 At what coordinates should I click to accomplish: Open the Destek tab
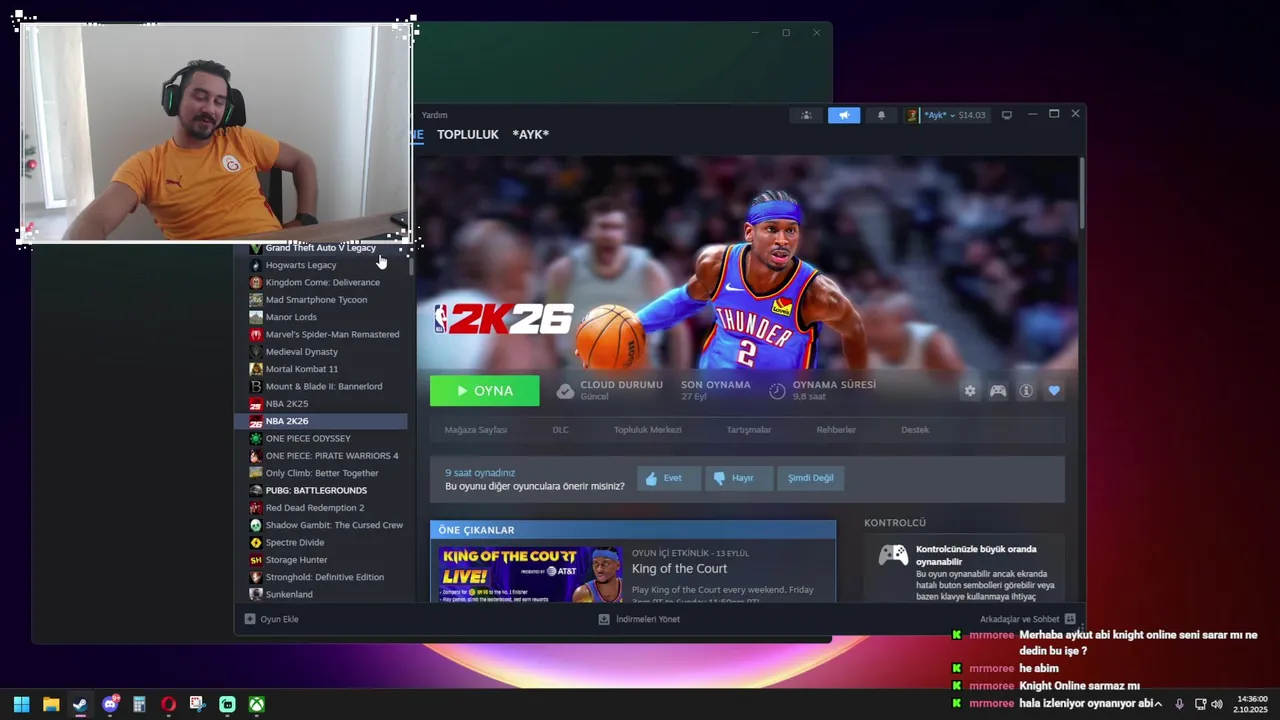click(x=915, y=430)
